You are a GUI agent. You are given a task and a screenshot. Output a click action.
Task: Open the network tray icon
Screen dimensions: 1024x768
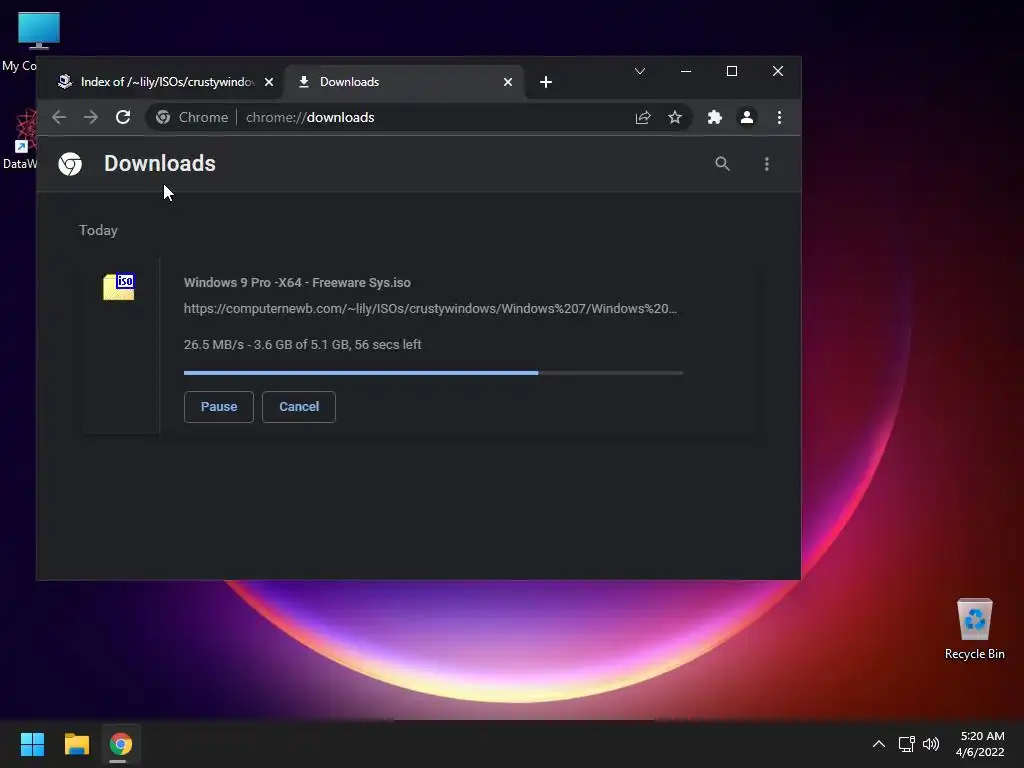point(906,744)
